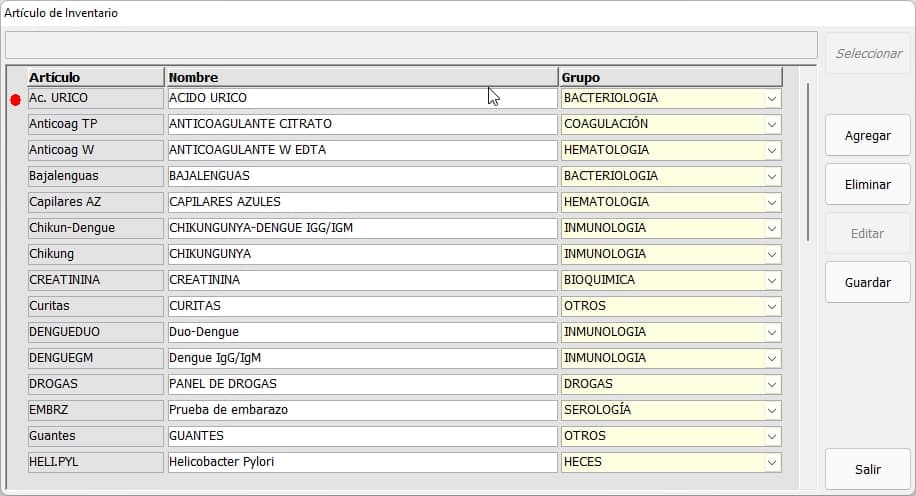The height and width of the screenshot is (496, 916).
Task: Open Grupo dropdown for PANEL DE DROGAS
Action: click(772, 384)
